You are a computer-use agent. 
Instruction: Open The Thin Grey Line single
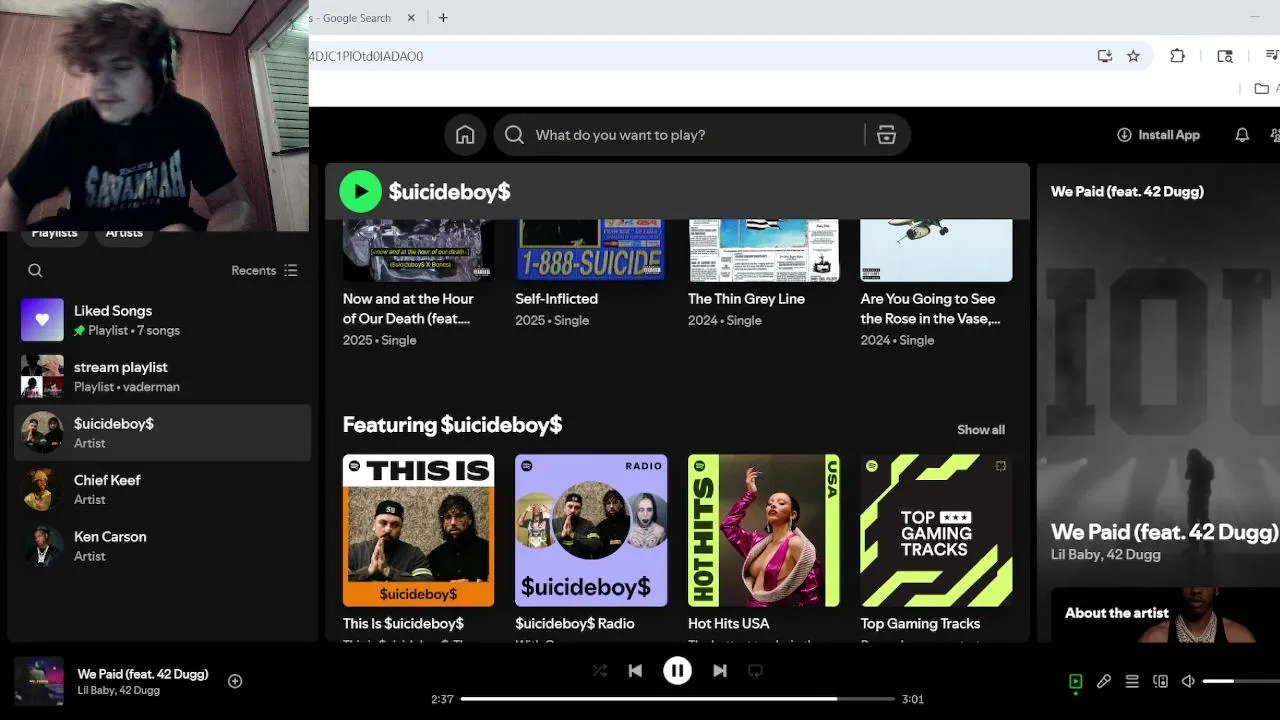tap(746, 299)
